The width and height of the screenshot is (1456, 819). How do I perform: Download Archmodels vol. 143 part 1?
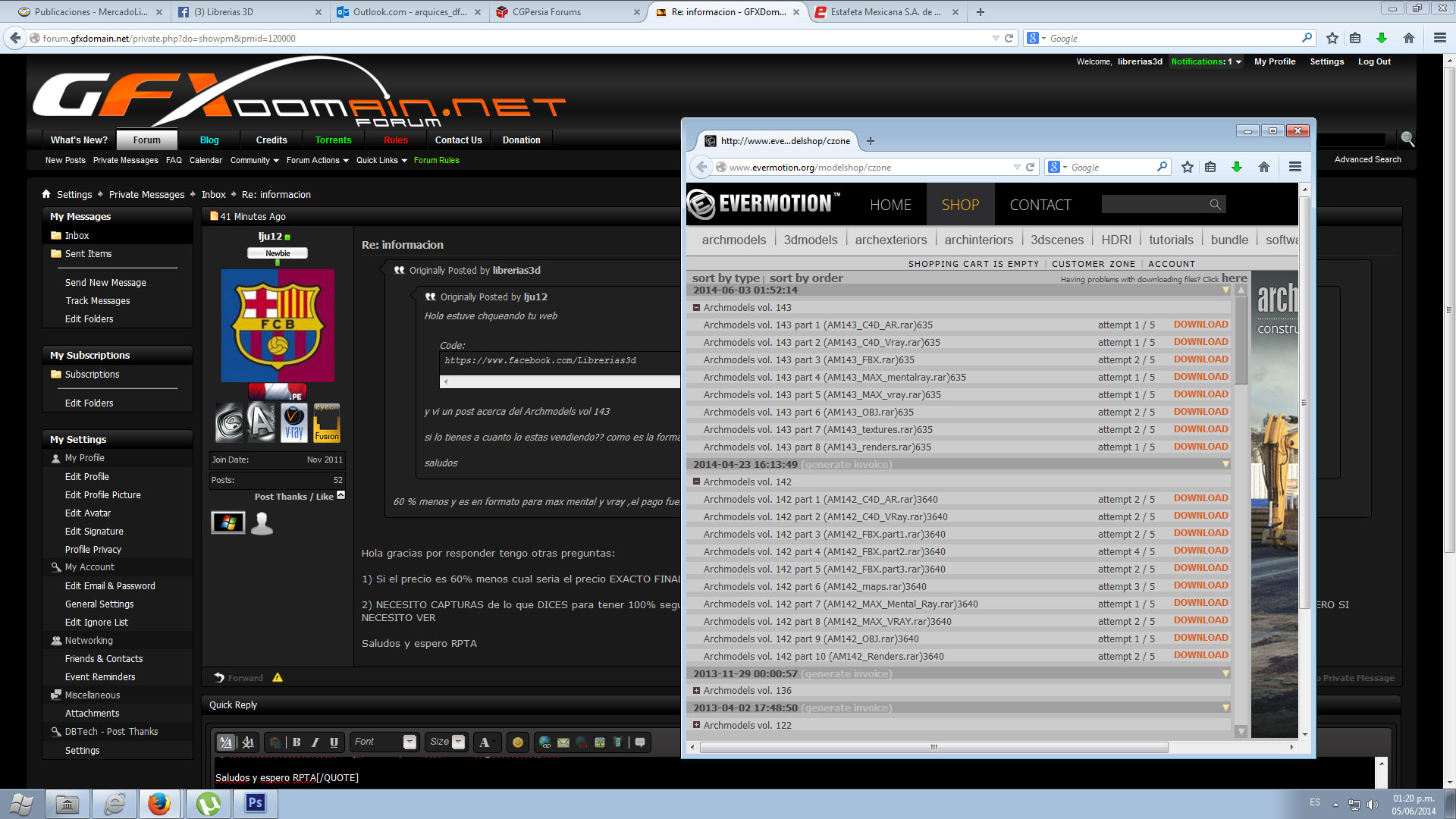[1200, 325]
